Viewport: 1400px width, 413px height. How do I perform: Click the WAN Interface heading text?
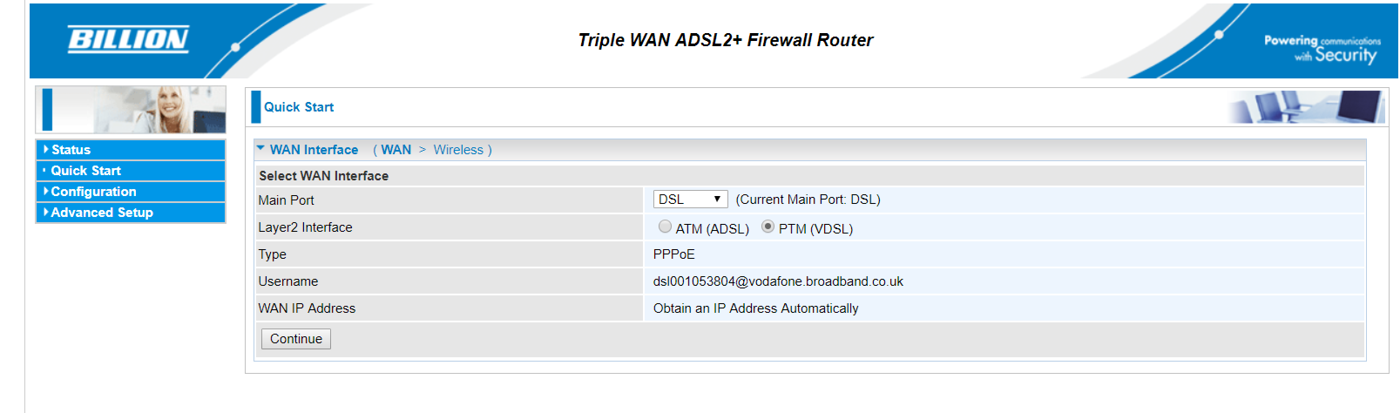pyautogui.click(x=314, y=150)
